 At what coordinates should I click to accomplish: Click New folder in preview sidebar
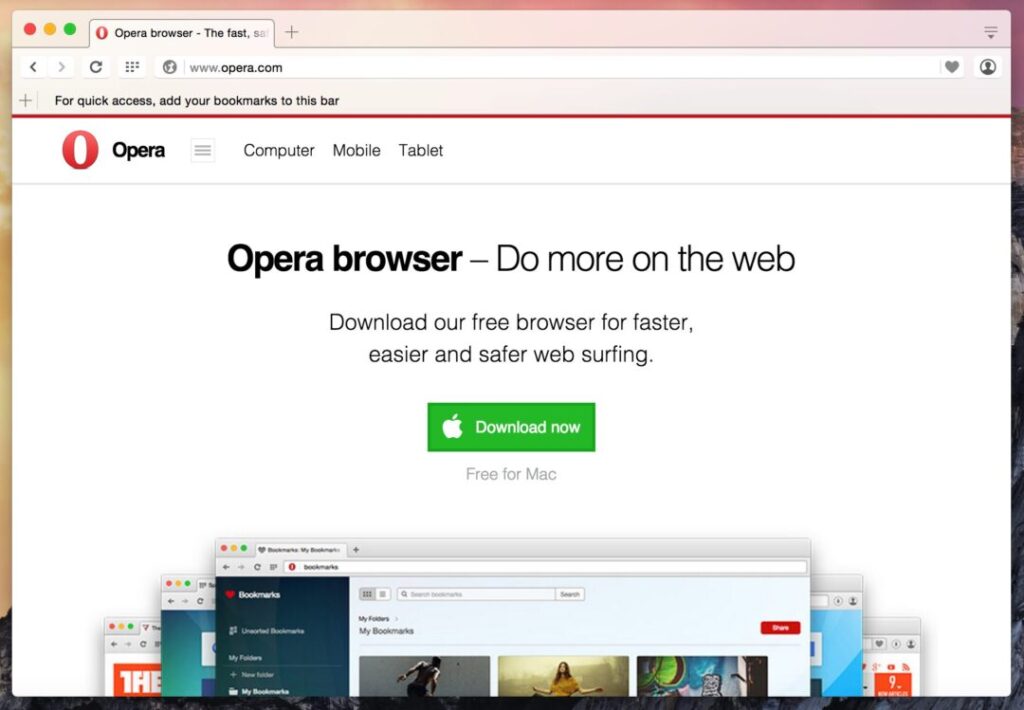(x=252, y=675)
